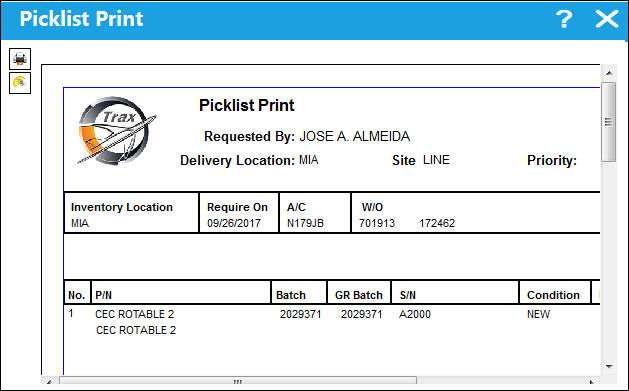
Task: Click the horizontal scrollbar right arrow
Action: pos(592,381)
